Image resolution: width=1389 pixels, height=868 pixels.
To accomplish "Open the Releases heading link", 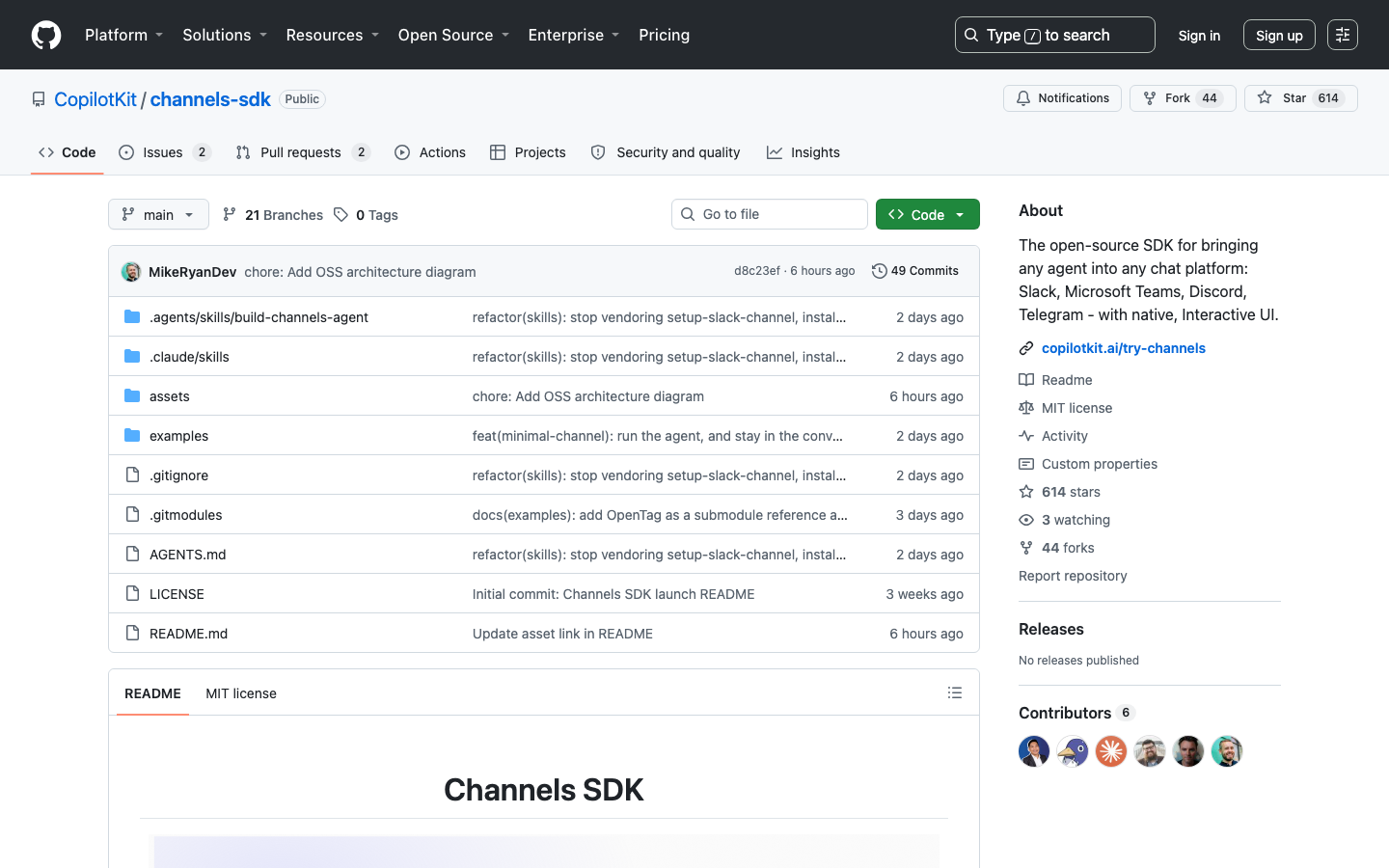I will [1051, 629].
